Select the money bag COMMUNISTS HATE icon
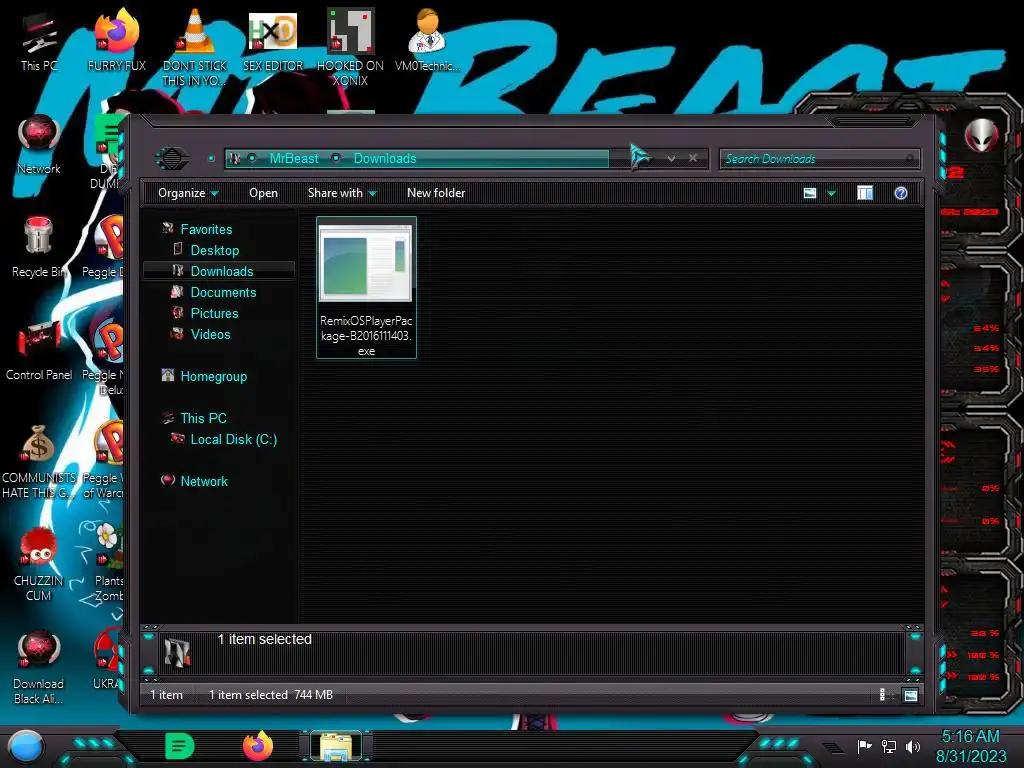Screen dimensions: 1024x768 tap(39, 461)
